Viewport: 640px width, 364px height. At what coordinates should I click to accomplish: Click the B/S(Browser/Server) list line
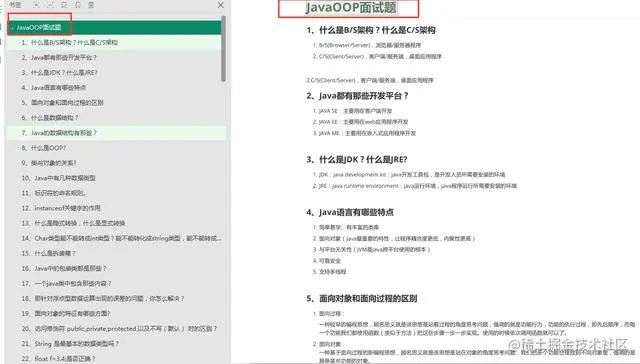pos(367,45)
